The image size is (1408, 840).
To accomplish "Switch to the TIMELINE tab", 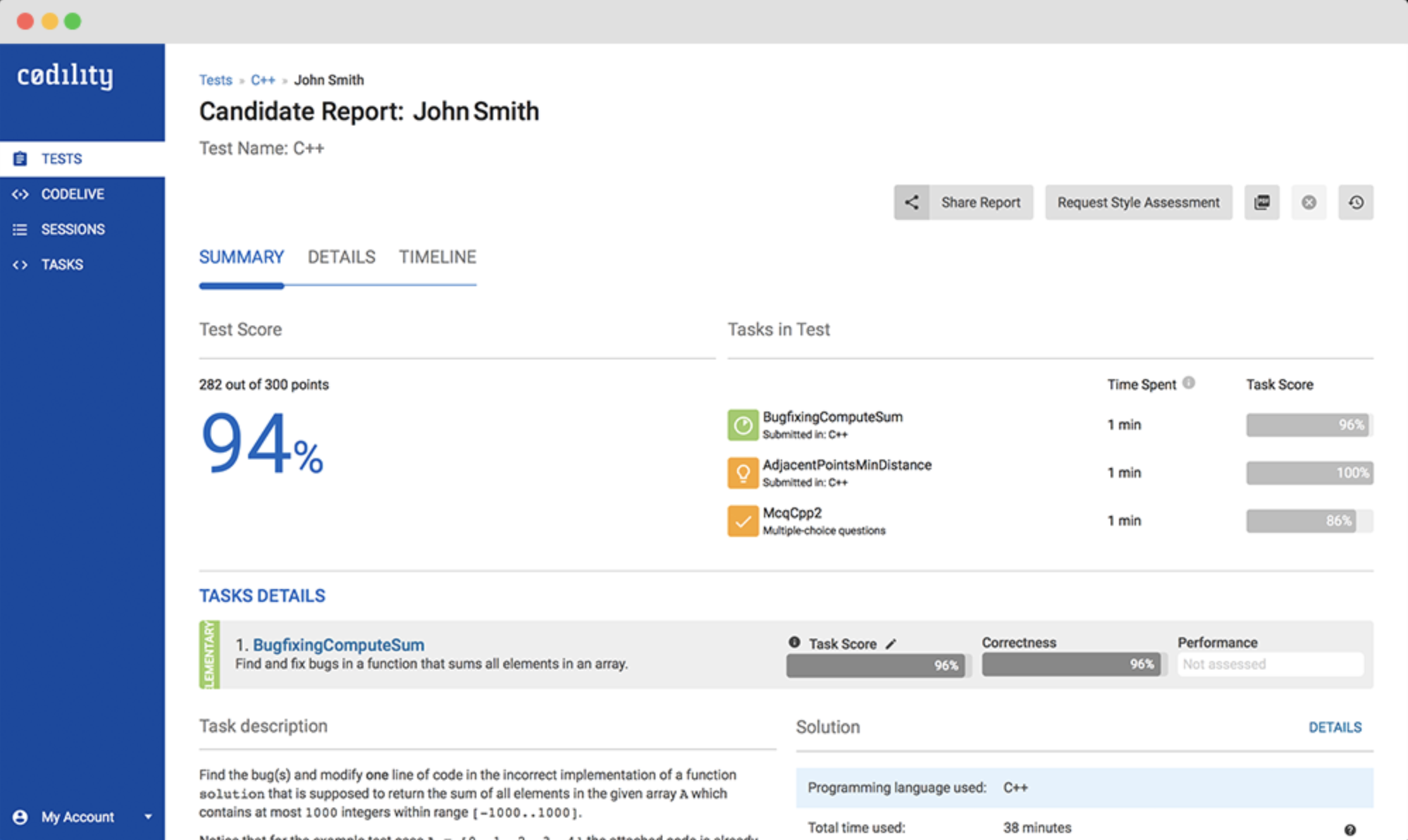I will (437, 257).
